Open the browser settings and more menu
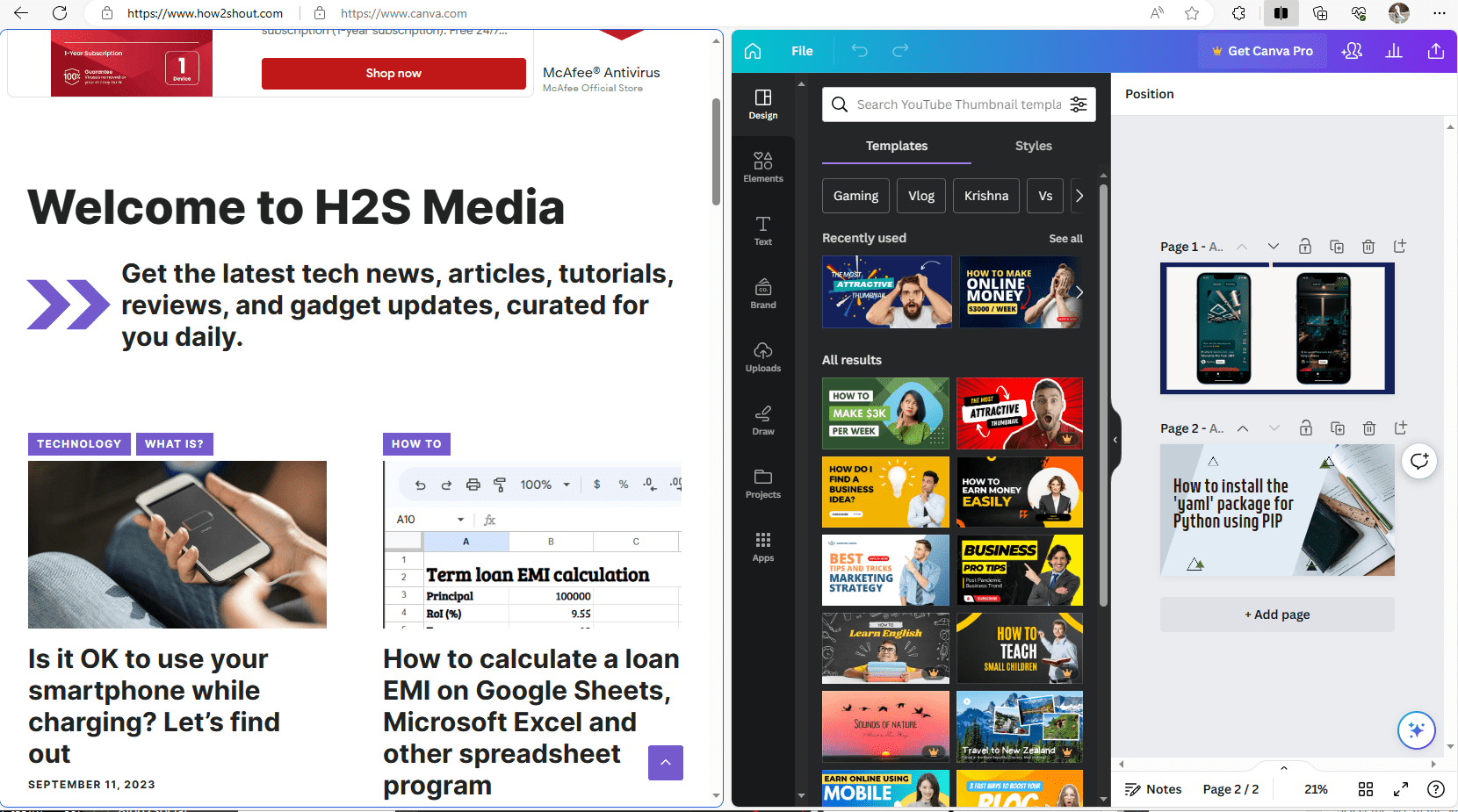This screenshot has width=1458, height=812. 1439,13
